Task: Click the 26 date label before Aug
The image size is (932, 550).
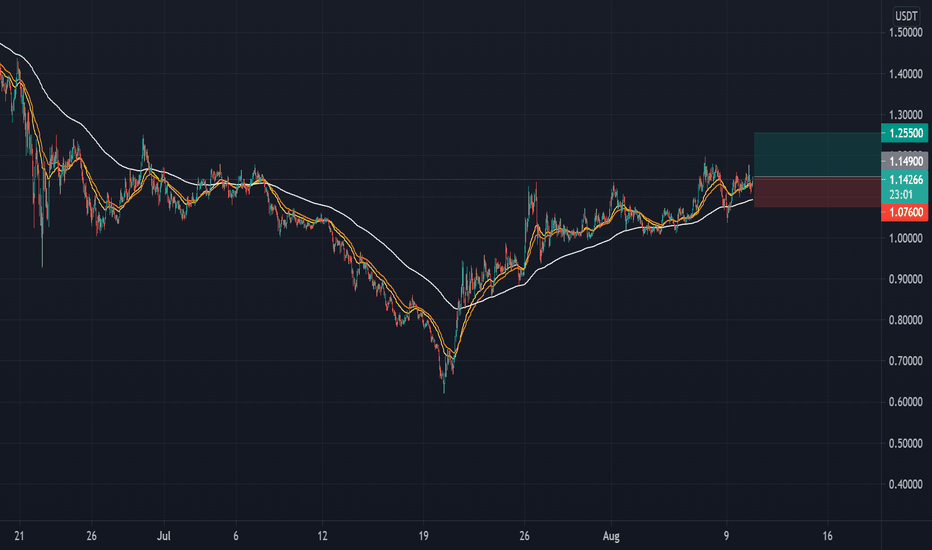Action: 524,536
